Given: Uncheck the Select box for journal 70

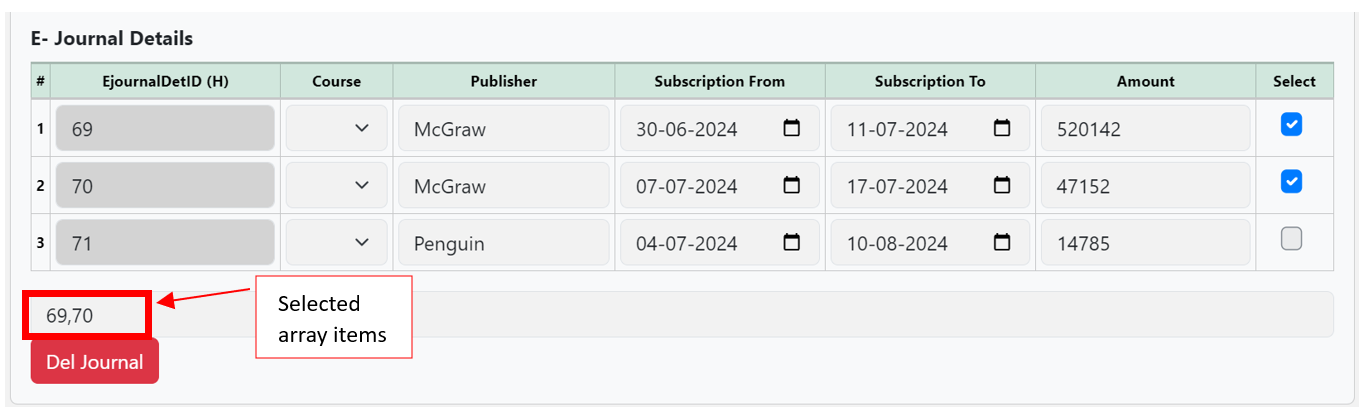Looking at the screenshot, I should 1292,181.
